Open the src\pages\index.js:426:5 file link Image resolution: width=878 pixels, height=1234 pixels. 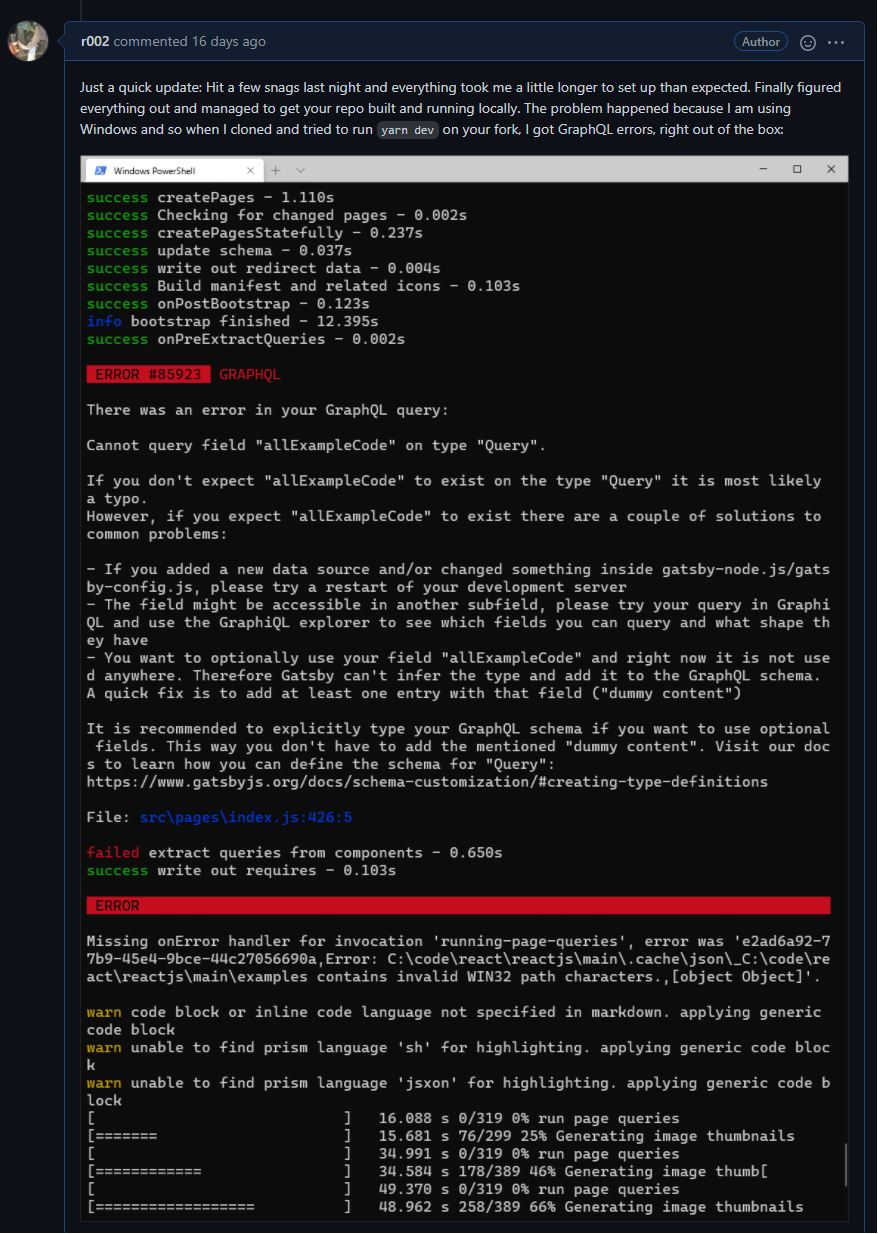coord(245,818)
